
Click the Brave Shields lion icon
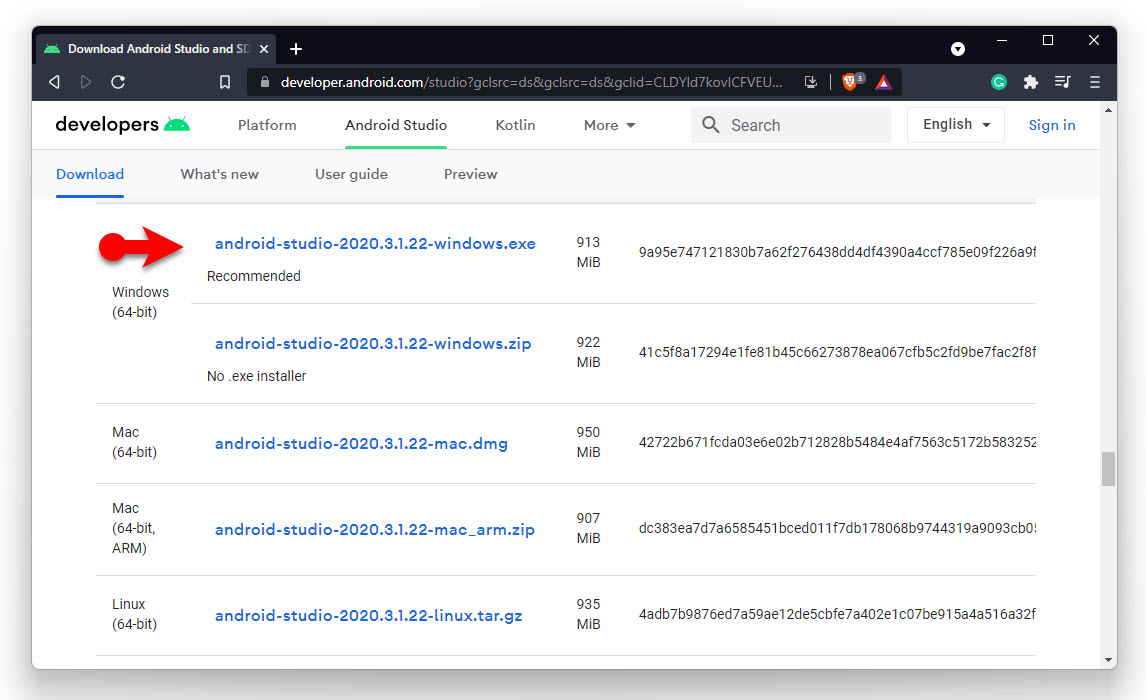851,82
